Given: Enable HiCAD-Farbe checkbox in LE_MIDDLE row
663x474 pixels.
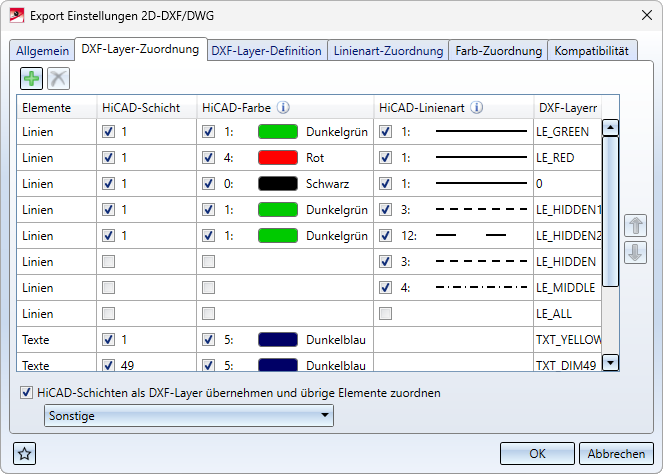Looking at the screenshot, I should 208,288.
